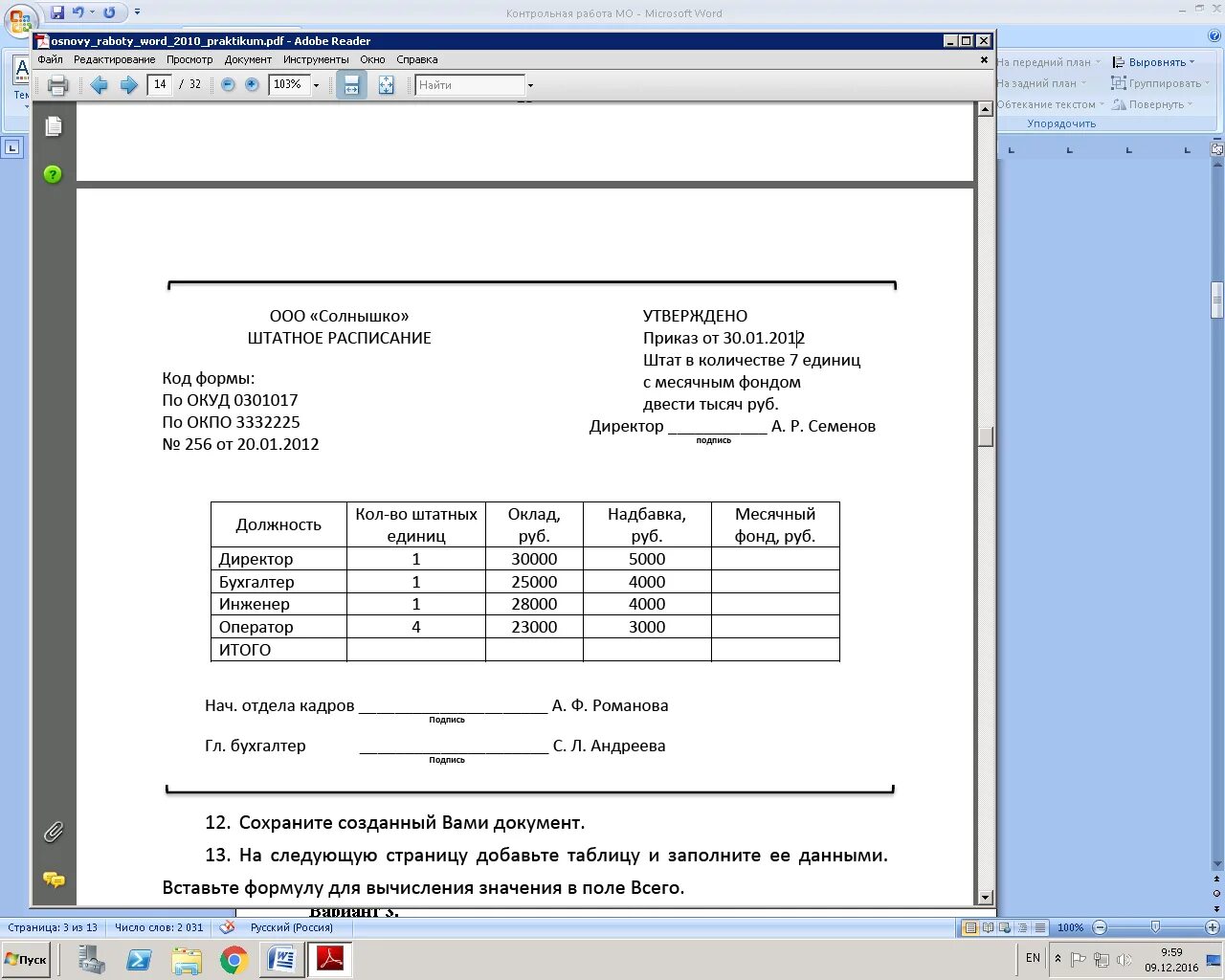Open zoom level dropdown arrow in Reader
This screenshot has width=1225, height=980.
click(x=316, y=85)
